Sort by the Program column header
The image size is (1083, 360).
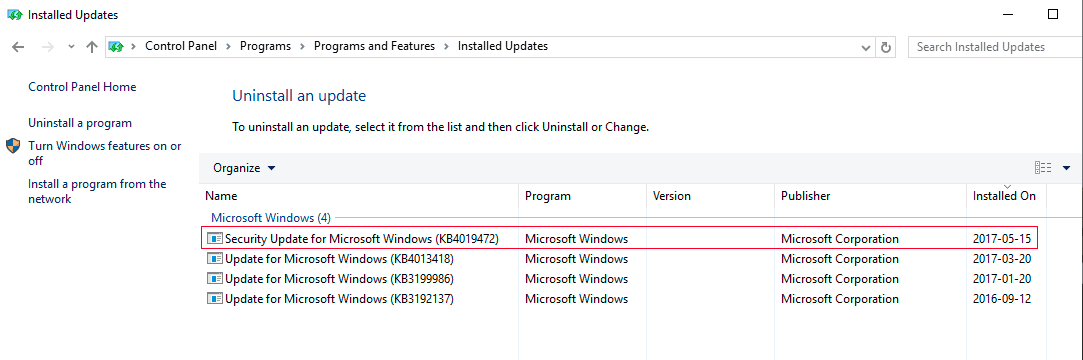pos(582,196)
